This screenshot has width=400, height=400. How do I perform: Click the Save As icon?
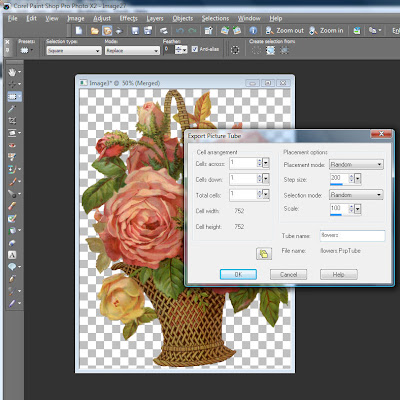coord(148,31)
